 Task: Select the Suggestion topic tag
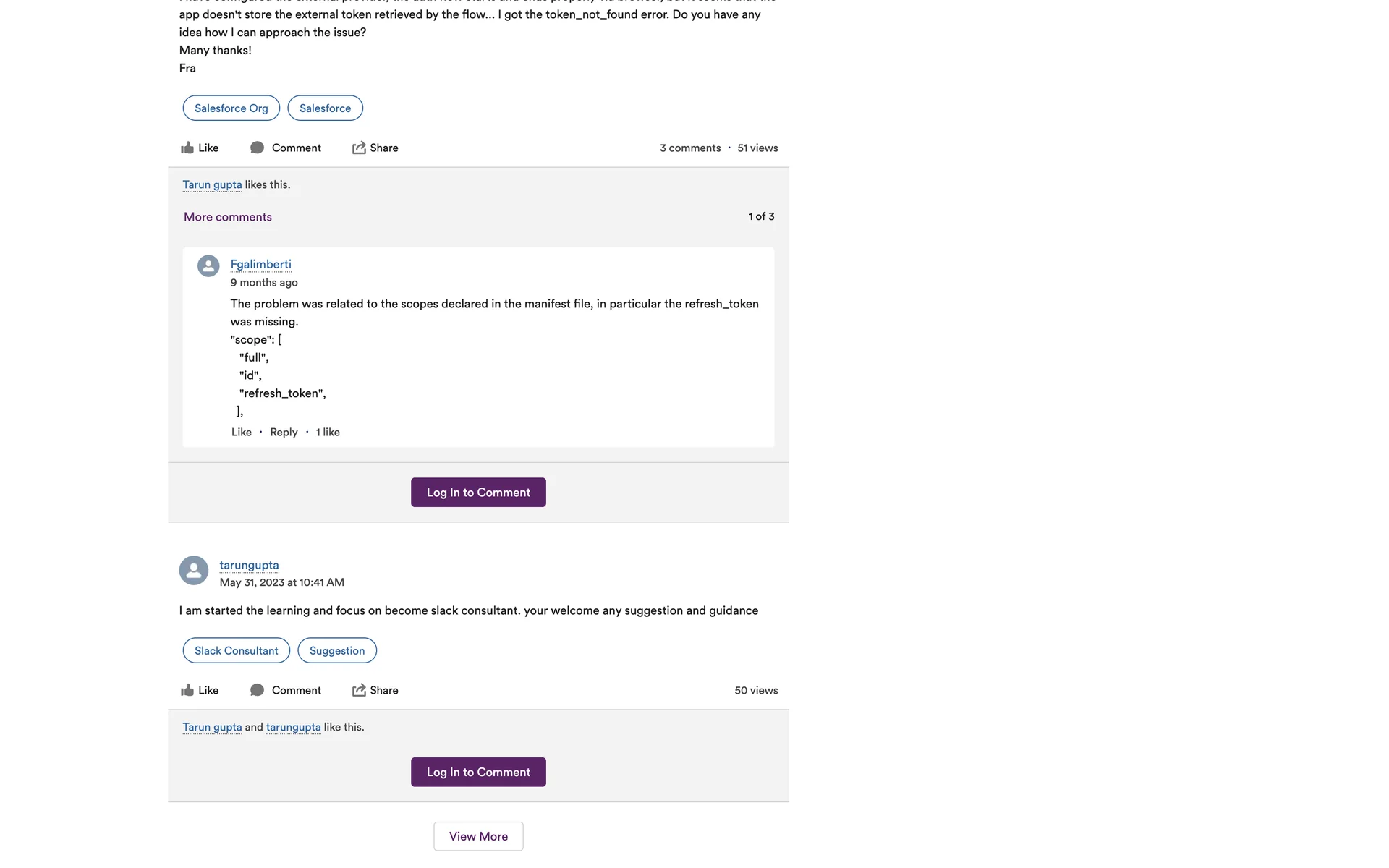337,650
